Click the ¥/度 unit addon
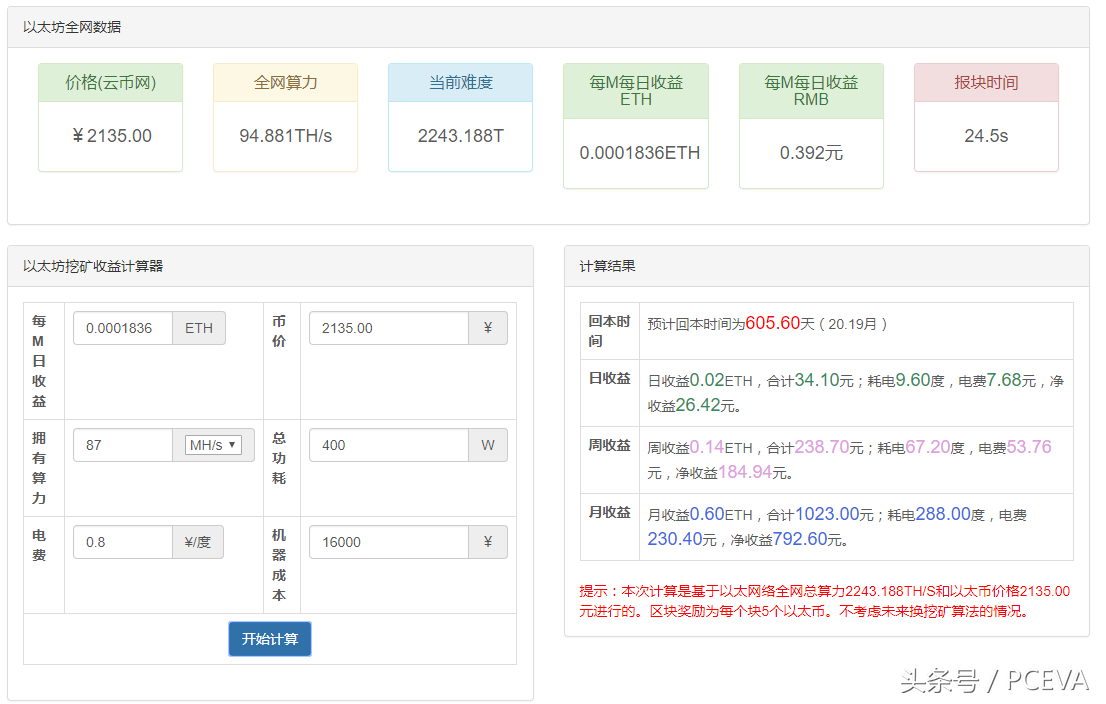This screenshot has width=1106, height=704. (x=198, y=542)
